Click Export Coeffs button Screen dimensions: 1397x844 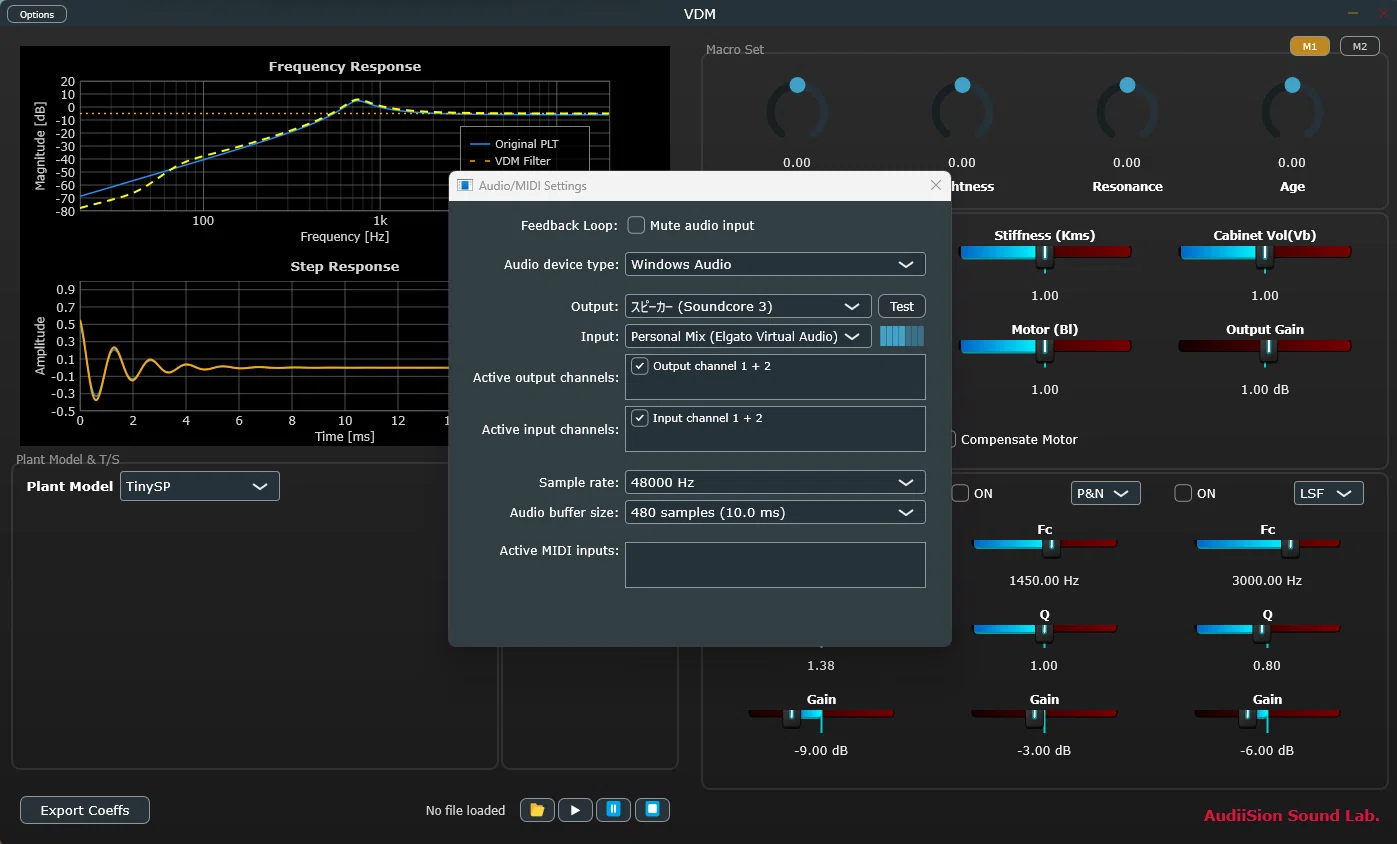click(85, 810)
